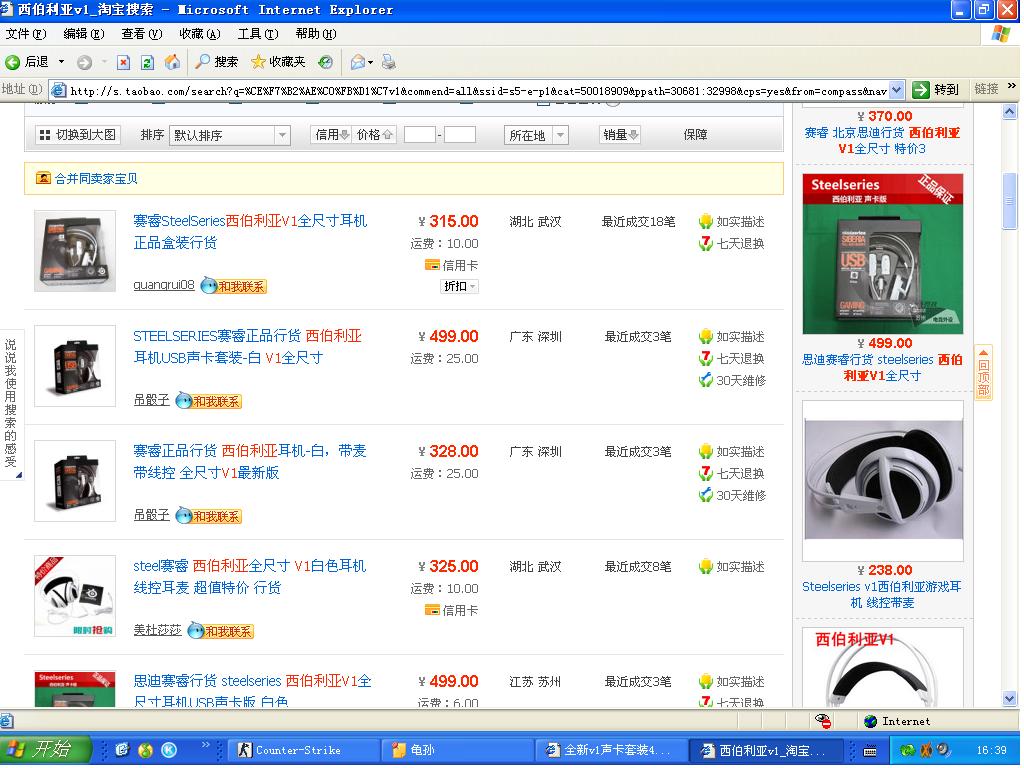
Task: Click the vertical scrollbar down arrow
Action: [x=1010, y=699]
